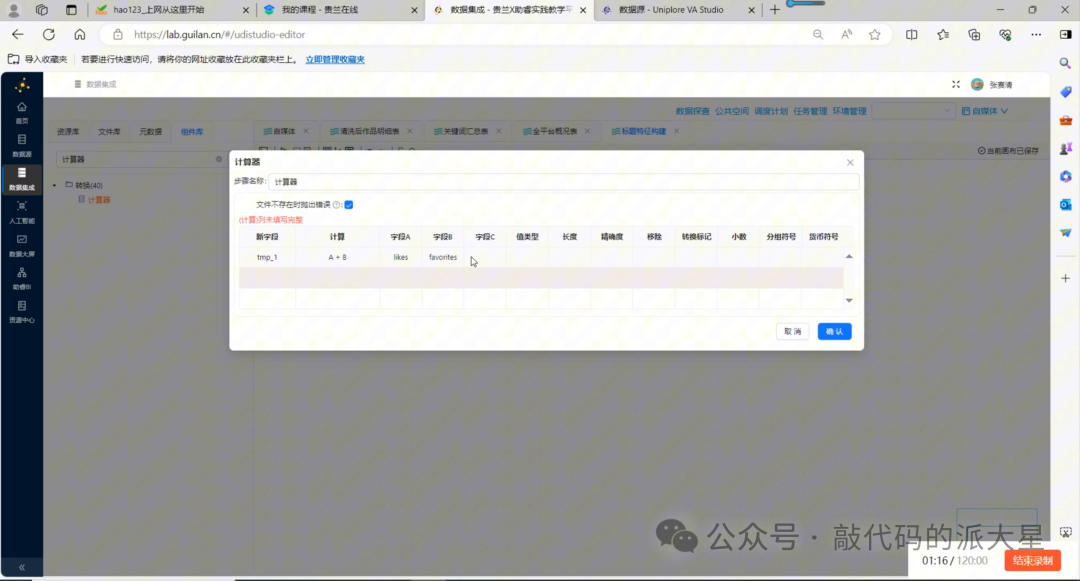This screenshot has height=581, width=1080.
Task: Click browser refresh button
Action: point(48,34)
